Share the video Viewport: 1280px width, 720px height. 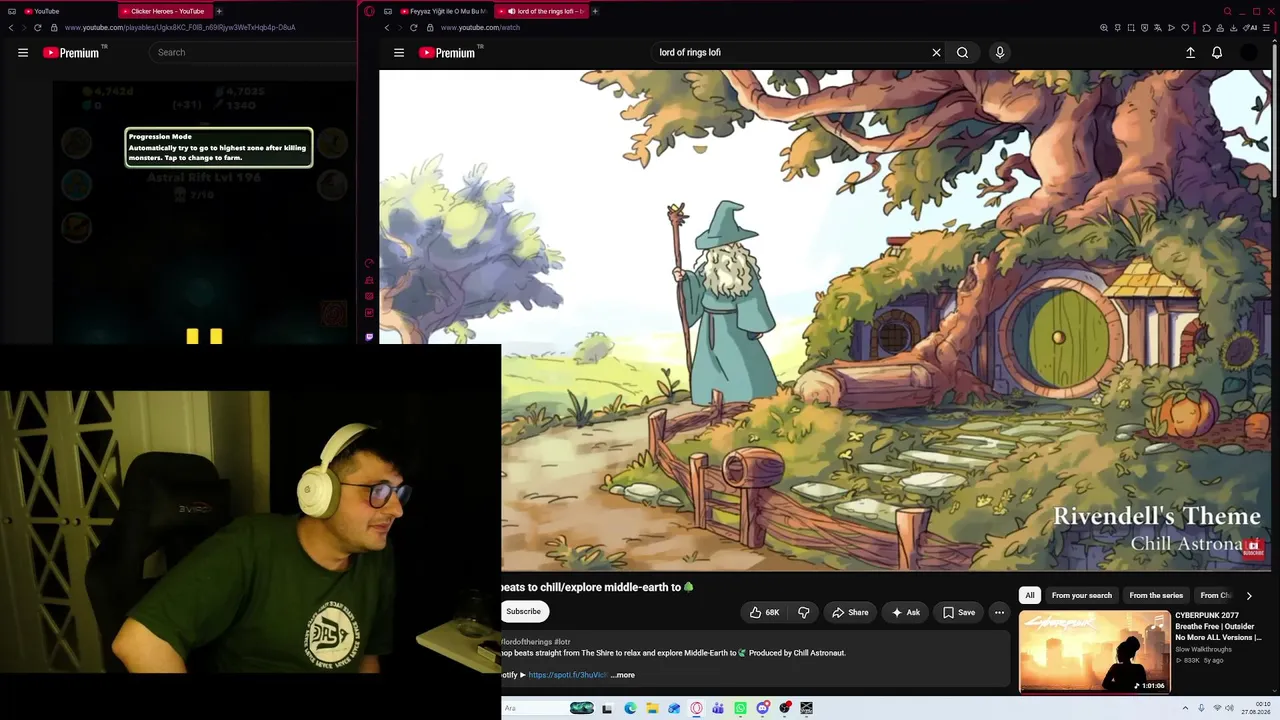pyautogui.click(x=850, y=612)
